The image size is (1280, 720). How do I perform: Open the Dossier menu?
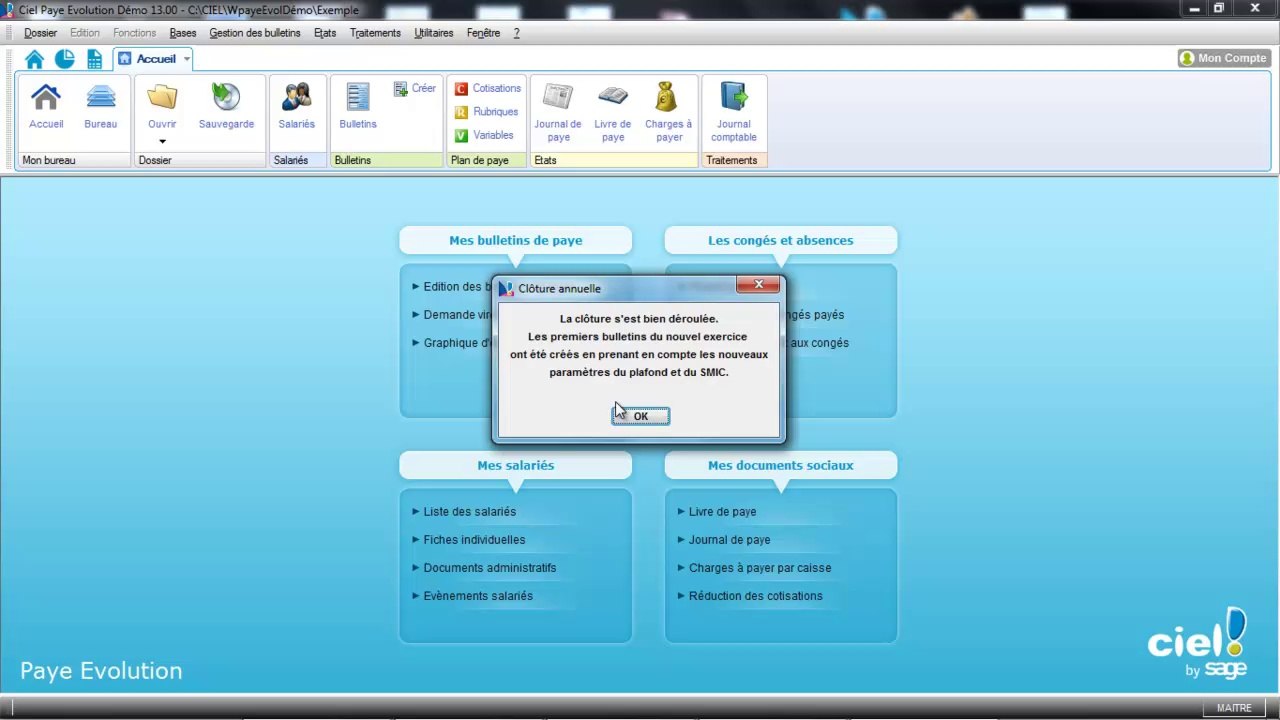coord(41,33)
